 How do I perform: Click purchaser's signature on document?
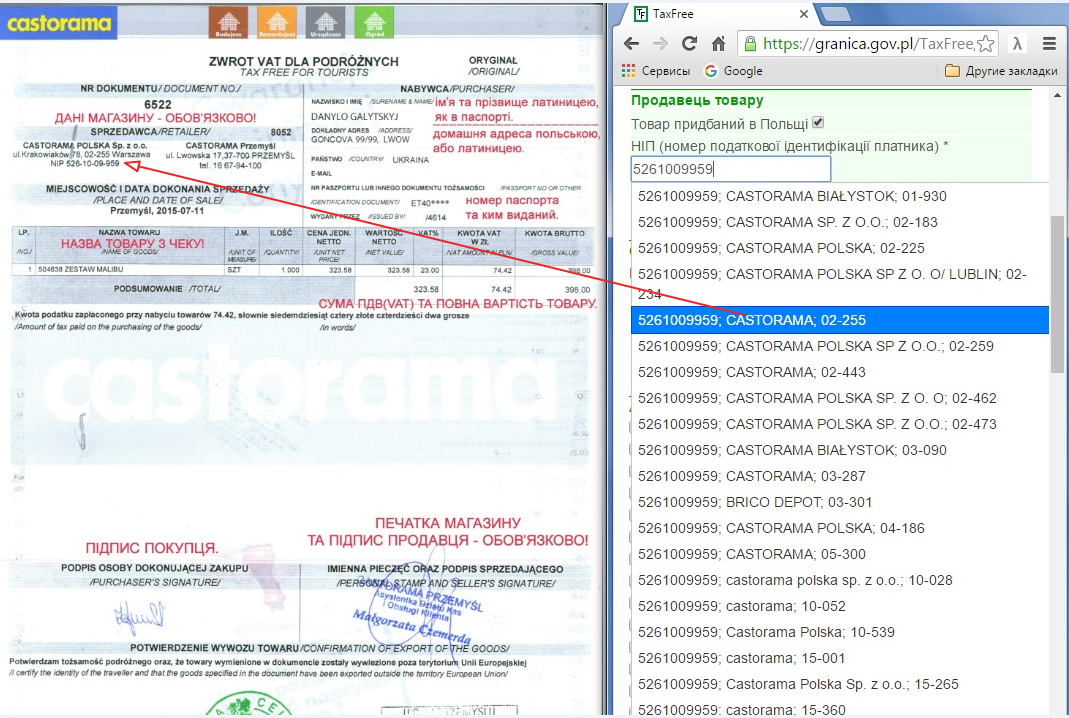138,614
